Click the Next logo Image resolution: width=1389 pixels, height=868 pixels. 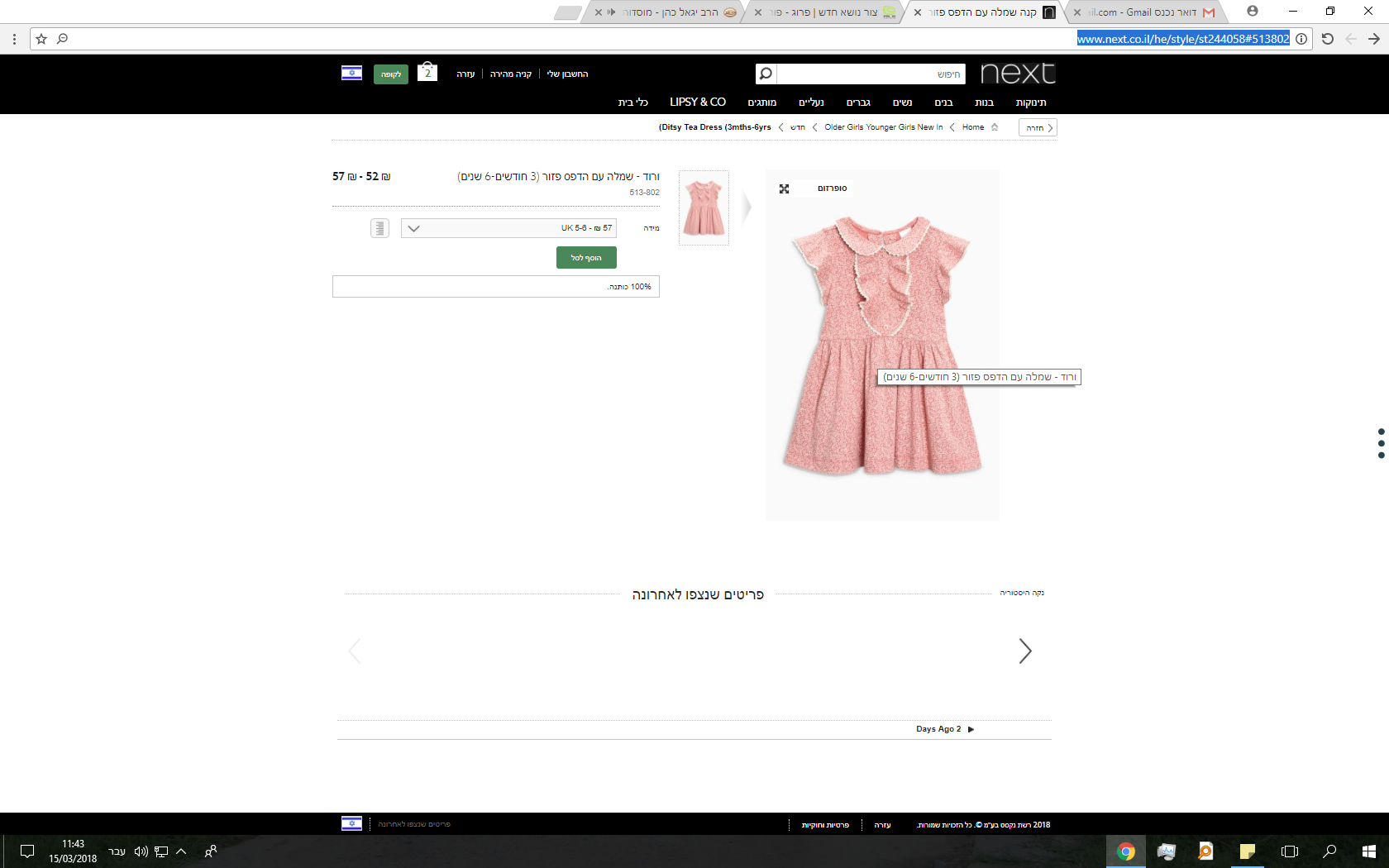1018,74
